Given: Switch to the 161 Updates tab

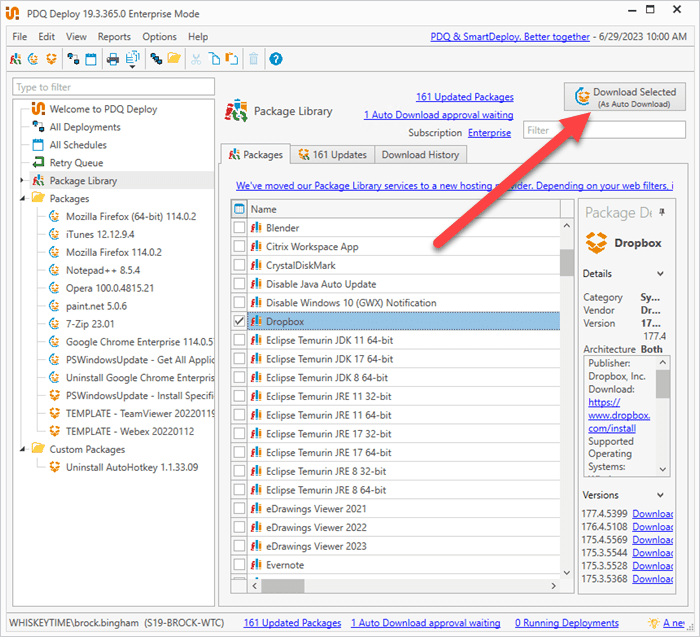Looking at the screenshot, I should pyautogui.click(x=333, y=155).
